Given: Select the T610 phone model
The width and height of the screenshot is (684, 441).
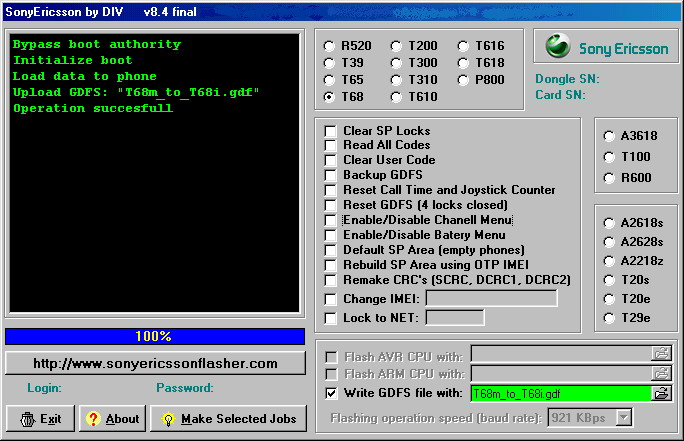Looking at the screenshot, I should (x=396, y=97).
